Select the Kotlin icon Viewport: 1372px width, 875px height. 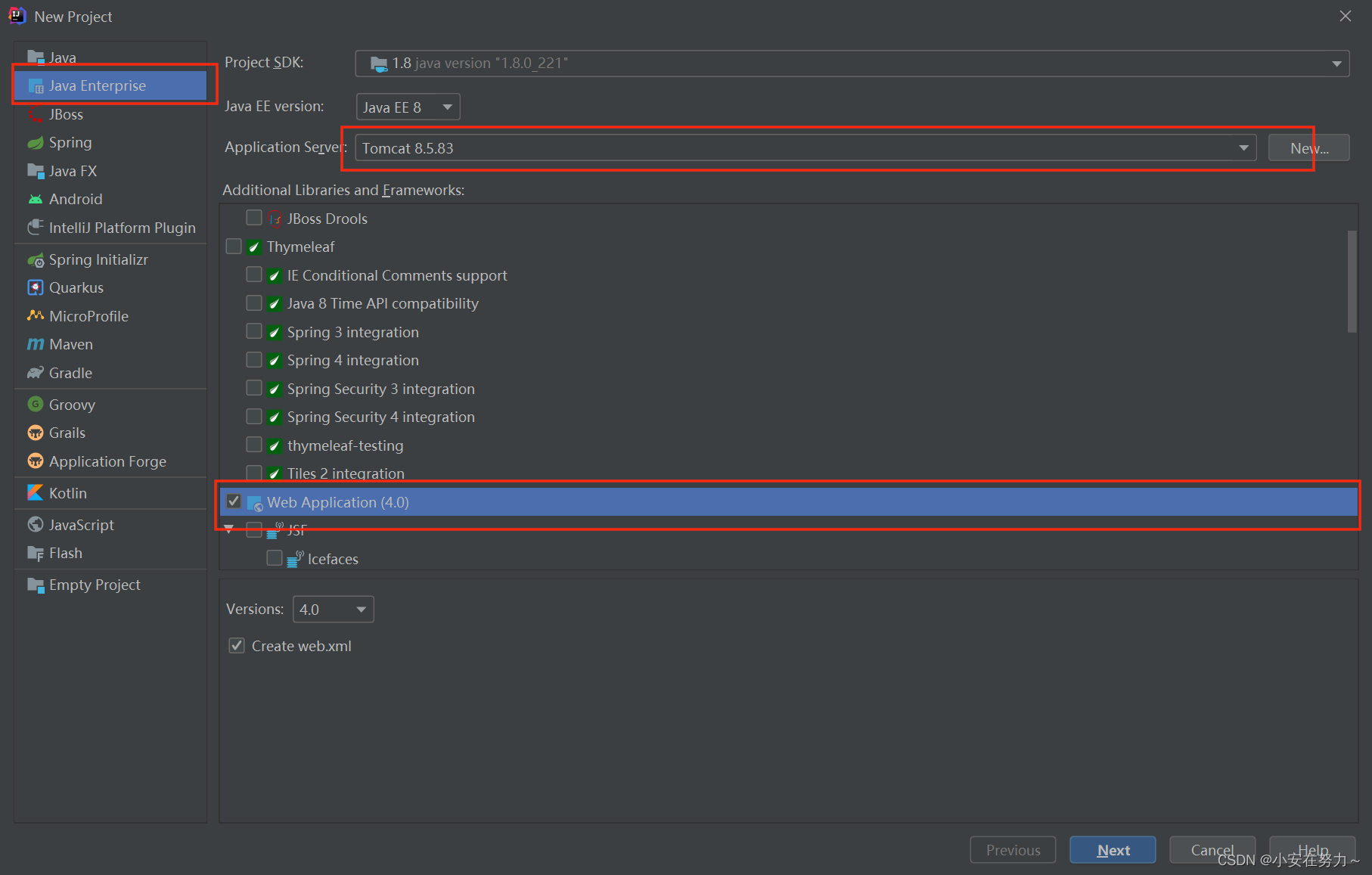click(x=36, y=493)
